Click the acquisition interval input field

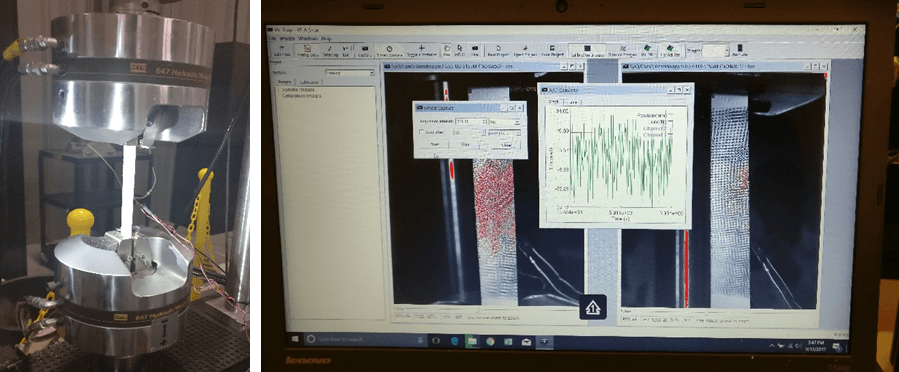470,122
